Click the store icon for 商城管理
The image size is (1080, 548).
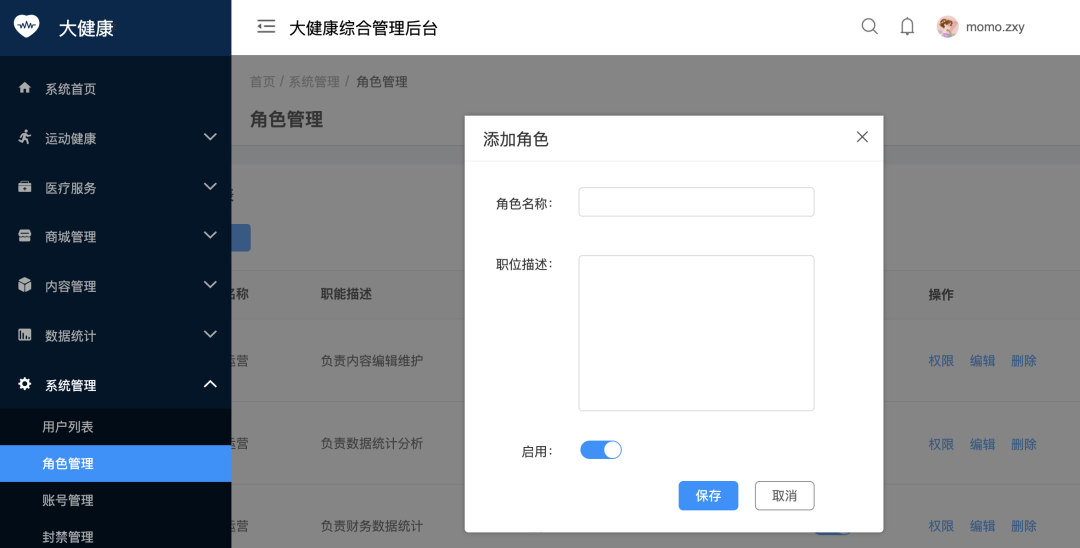[x=25, y=236]
